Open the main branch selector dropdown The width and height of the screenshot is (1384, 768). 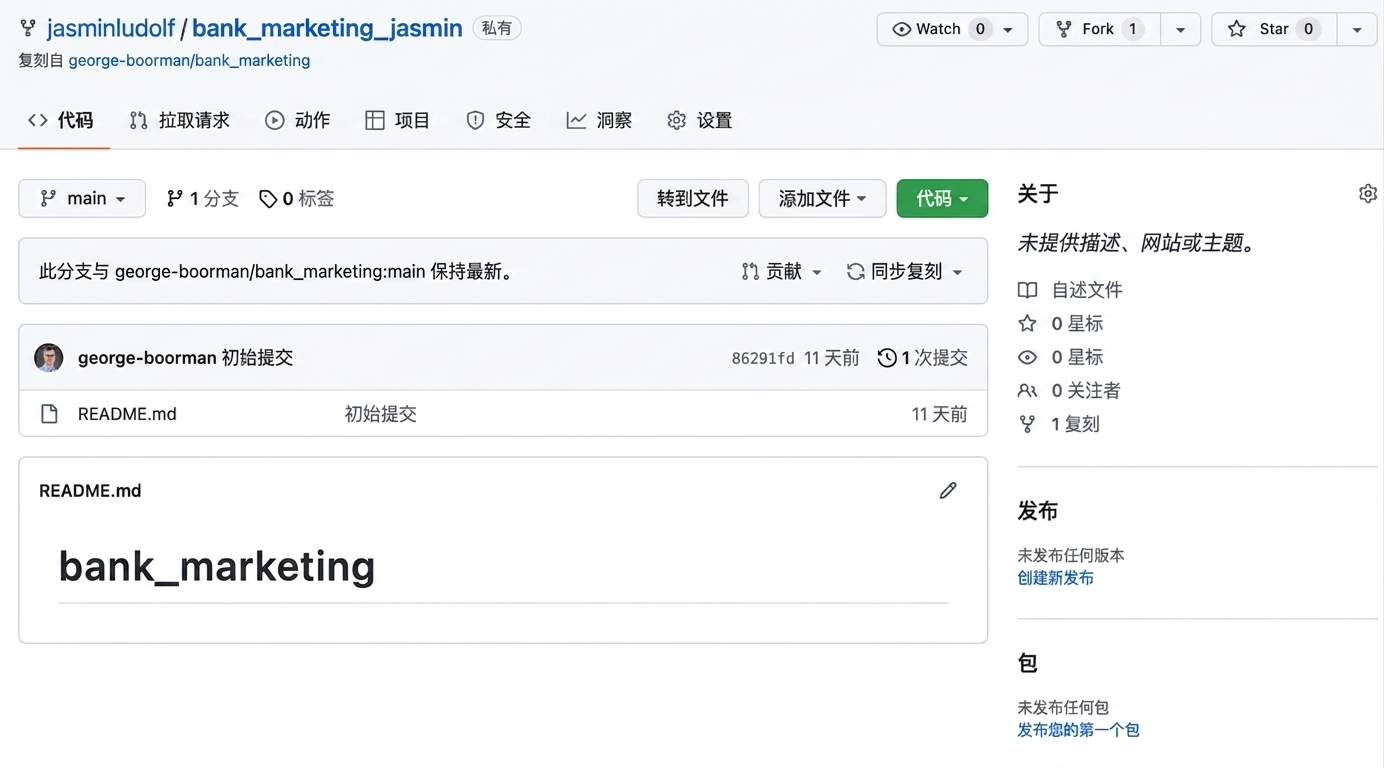(x=82, y=198)
